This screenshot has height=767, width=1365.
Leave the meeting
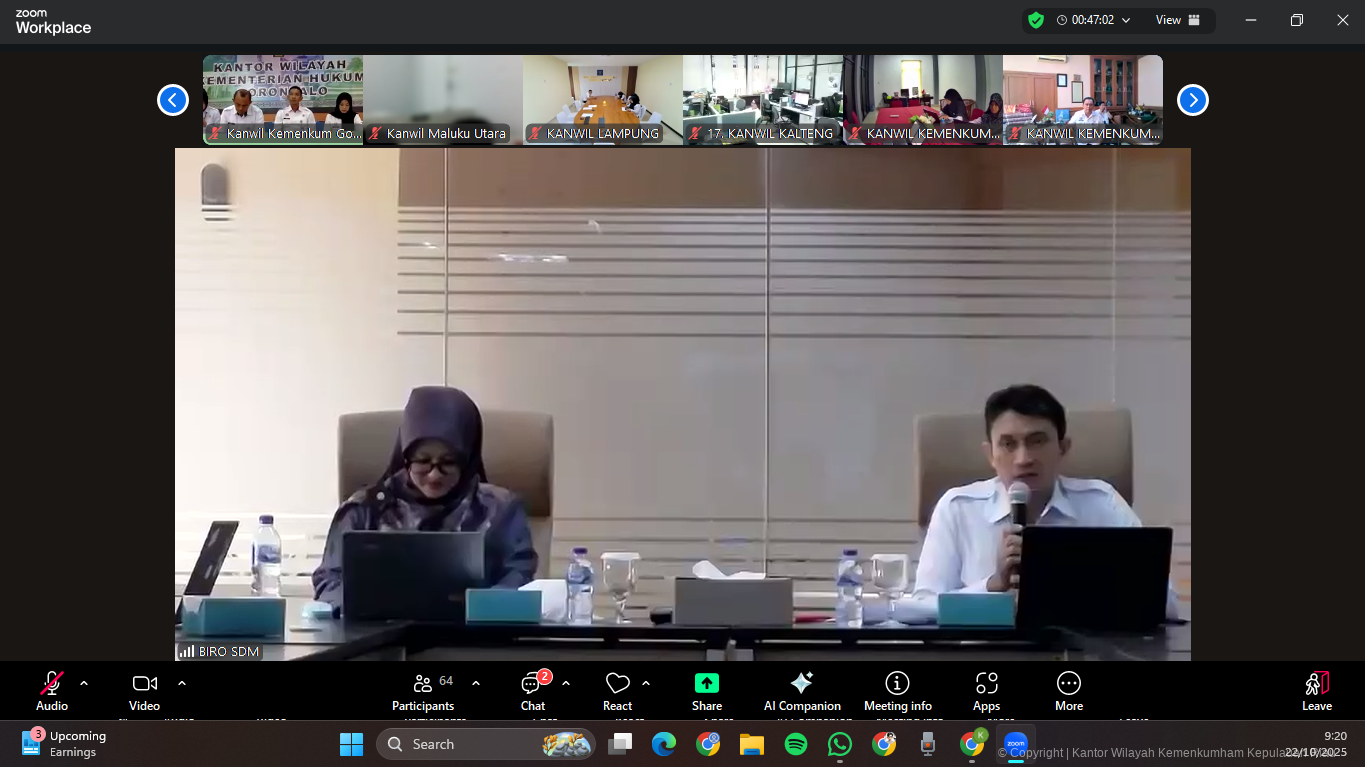(1316, 690)
